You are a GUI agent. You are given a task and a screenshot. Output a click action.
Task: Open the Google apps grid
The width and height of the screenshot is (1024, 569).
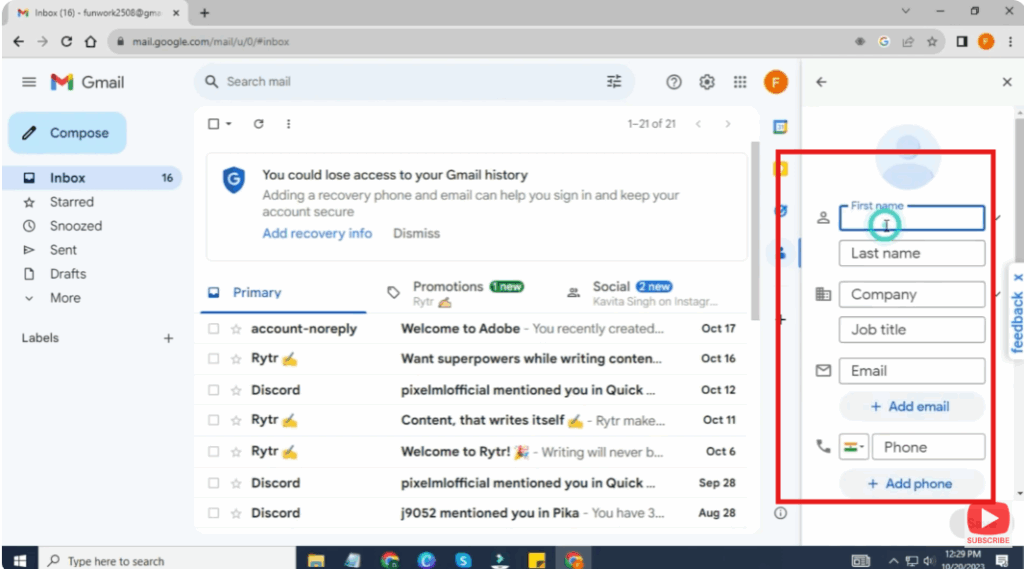(740, 82)
